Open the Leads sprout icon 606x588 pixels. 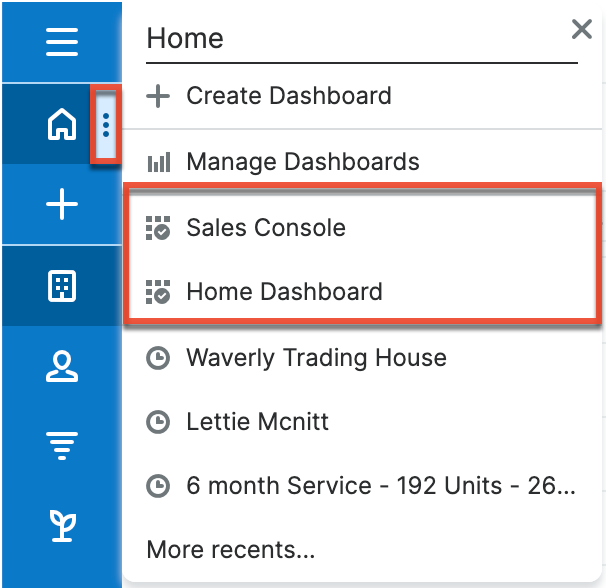tap(61, 523)
